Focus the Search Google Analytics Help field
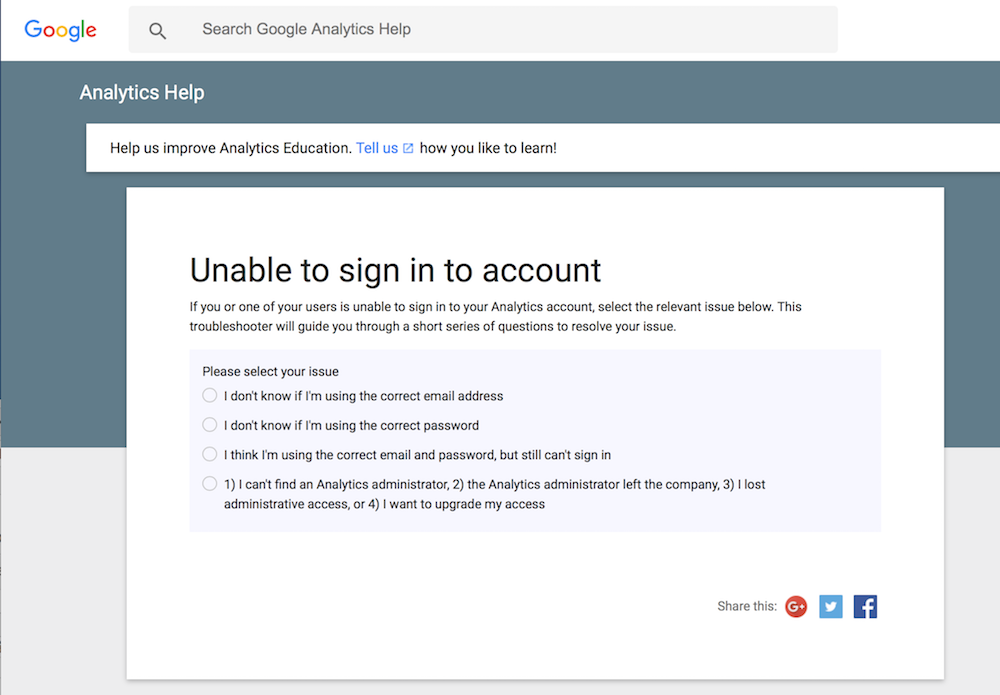This screenshot has width=1000, height=695. (483, 29)
